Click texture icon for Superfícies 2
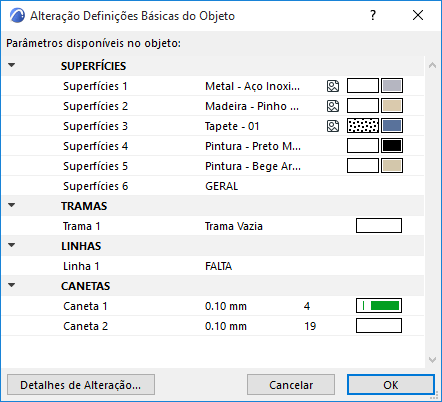Viewport: 442px width, 402px height. (x=333, y=106)
